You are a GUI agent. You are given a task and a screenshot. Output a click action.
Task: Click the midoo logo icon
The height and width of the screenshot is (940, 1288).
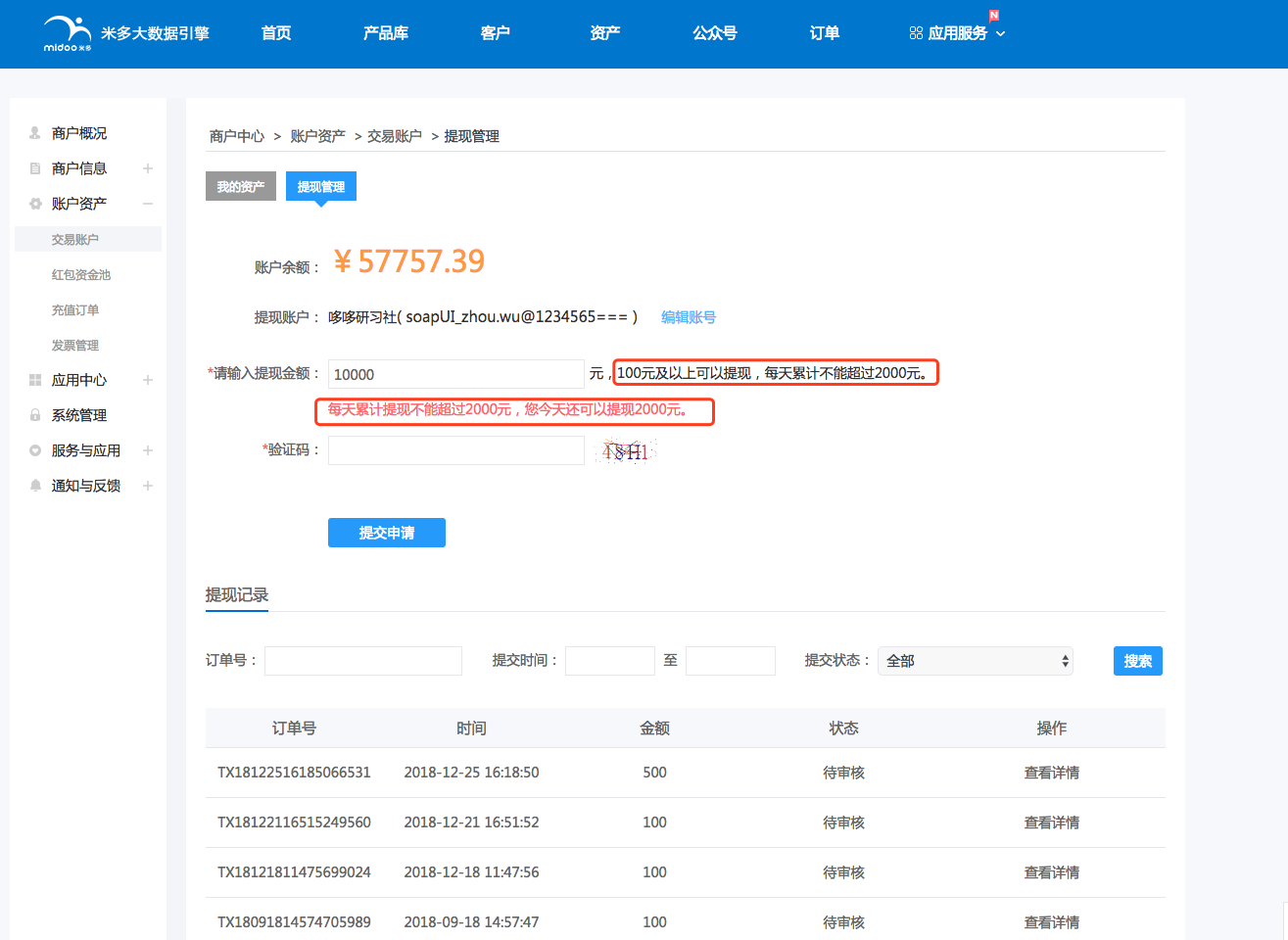[x=68, y=32]
